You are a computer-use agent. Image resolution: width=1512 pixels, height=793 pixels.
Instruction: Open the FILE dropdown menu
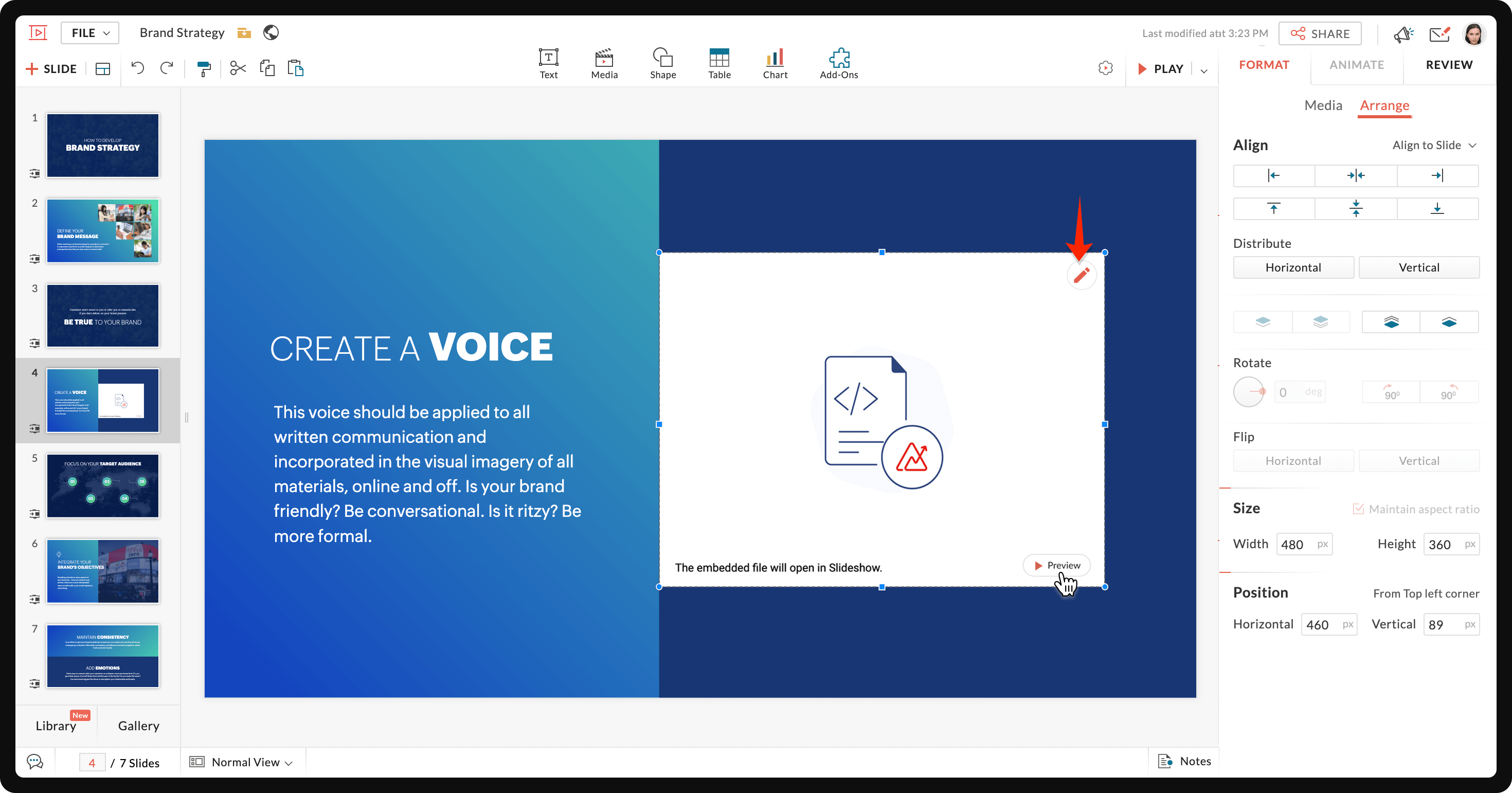point(90,33)
